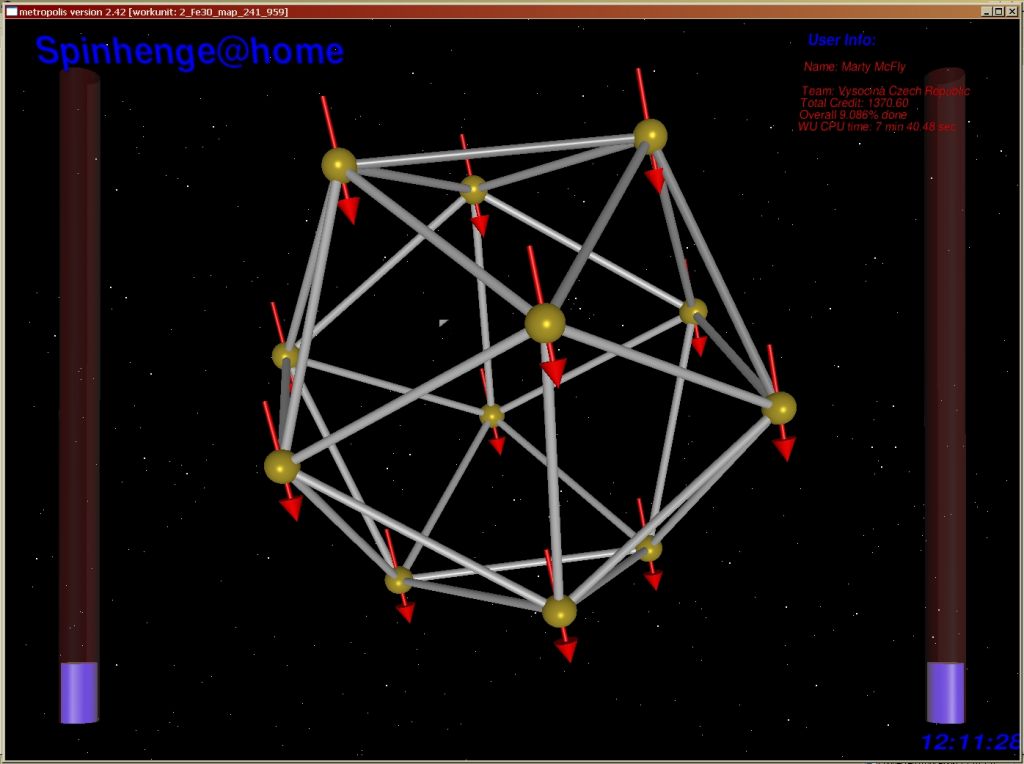Minimize the metropolis window
Viewport: 1024px width, 764px height.
[x=986, y=11]
